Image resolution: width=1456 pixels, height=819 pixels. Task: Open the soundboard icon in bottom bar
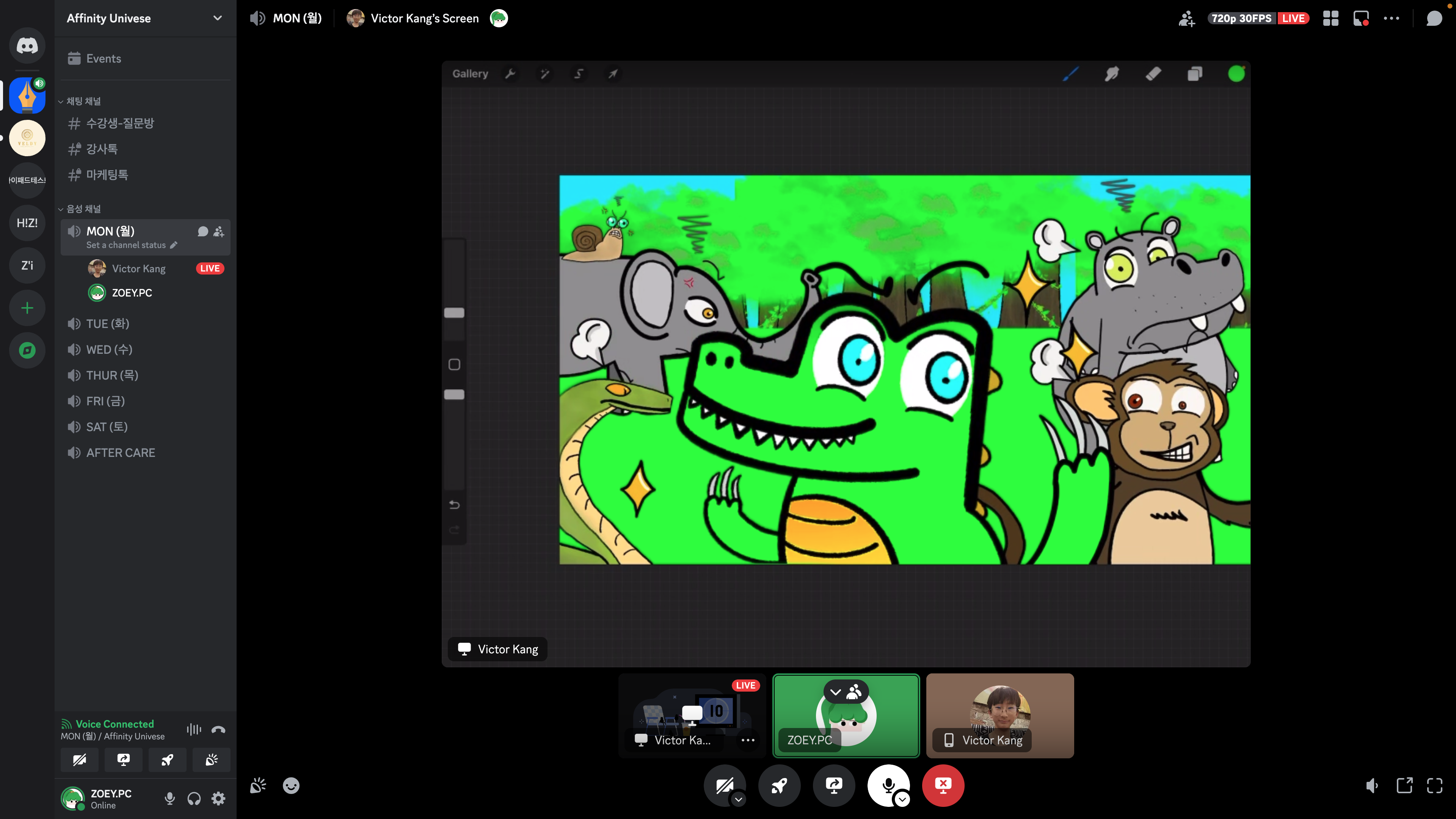click(x=258, y=786)
